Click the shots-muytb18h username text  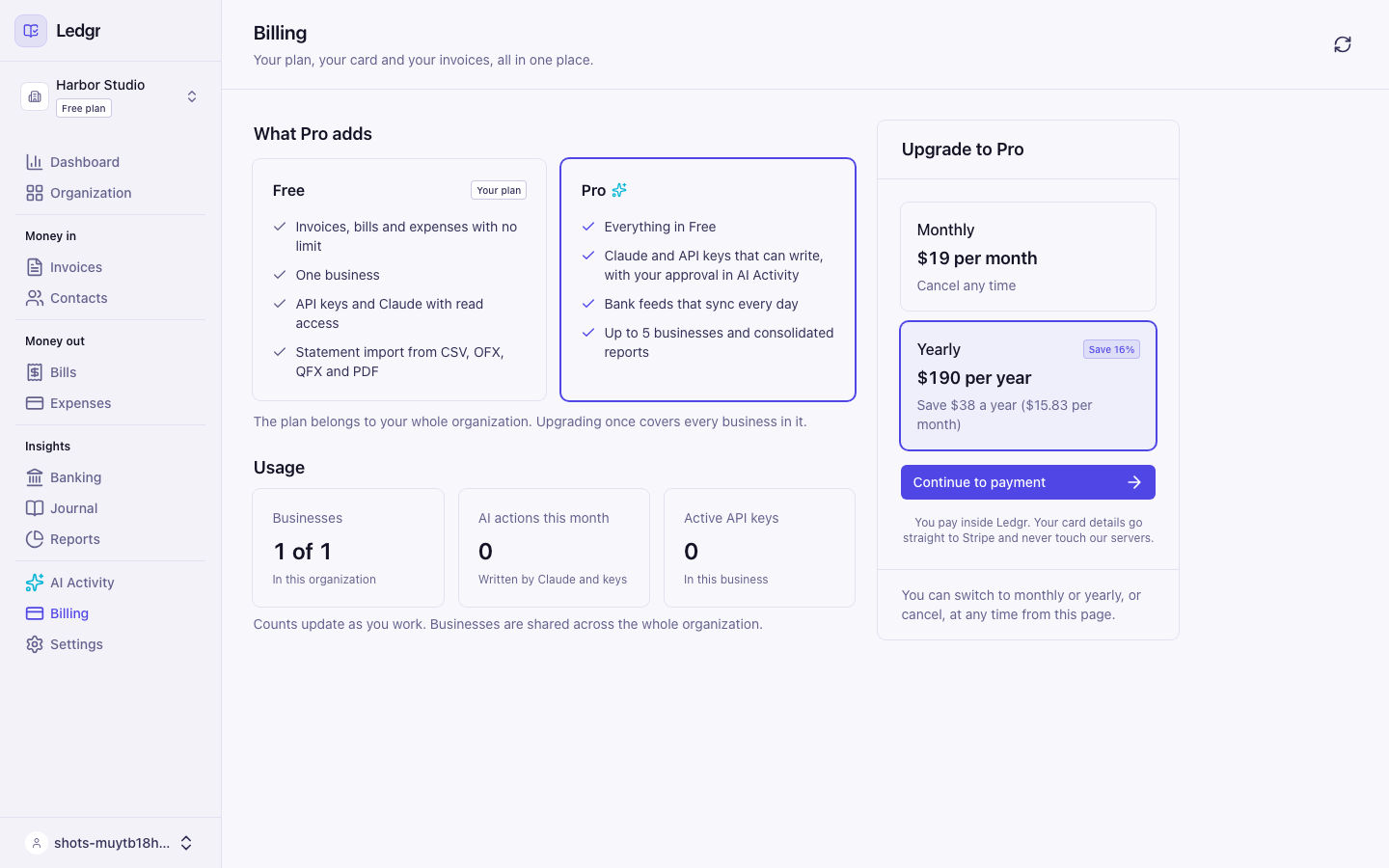pos(112,843)
